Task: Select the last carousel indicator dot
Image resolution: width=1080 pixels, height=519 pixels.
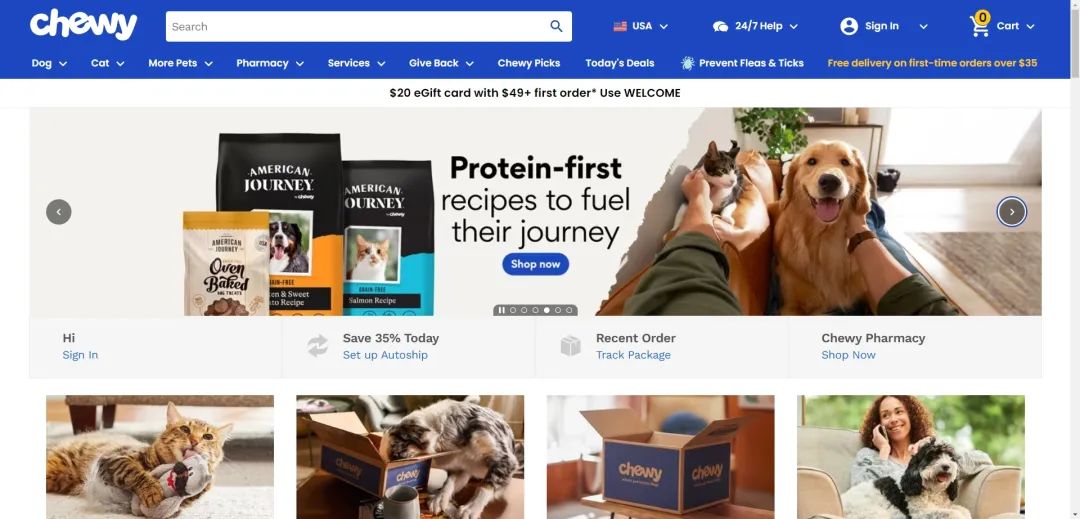Action: (x=569, y=310)
